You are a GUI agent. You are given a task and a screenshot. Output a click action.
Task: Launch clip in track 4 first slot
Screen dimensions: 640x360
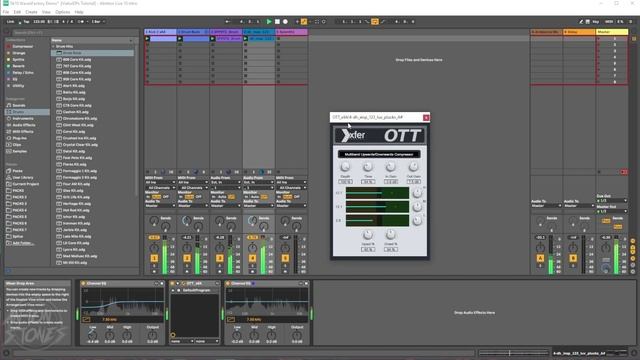pos(245,39)
